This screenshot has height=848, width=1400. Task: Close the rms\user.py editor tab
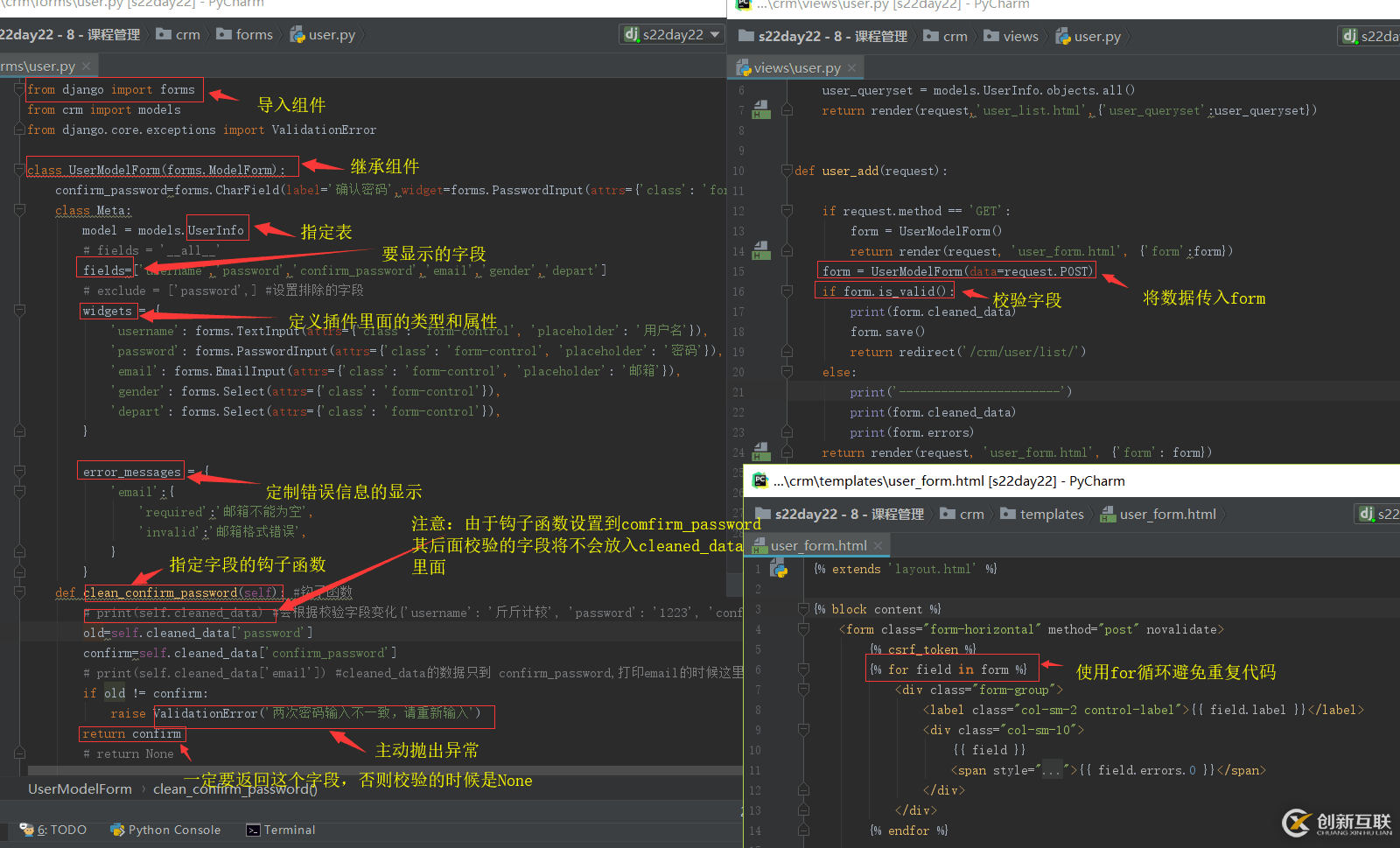point(86,67)
